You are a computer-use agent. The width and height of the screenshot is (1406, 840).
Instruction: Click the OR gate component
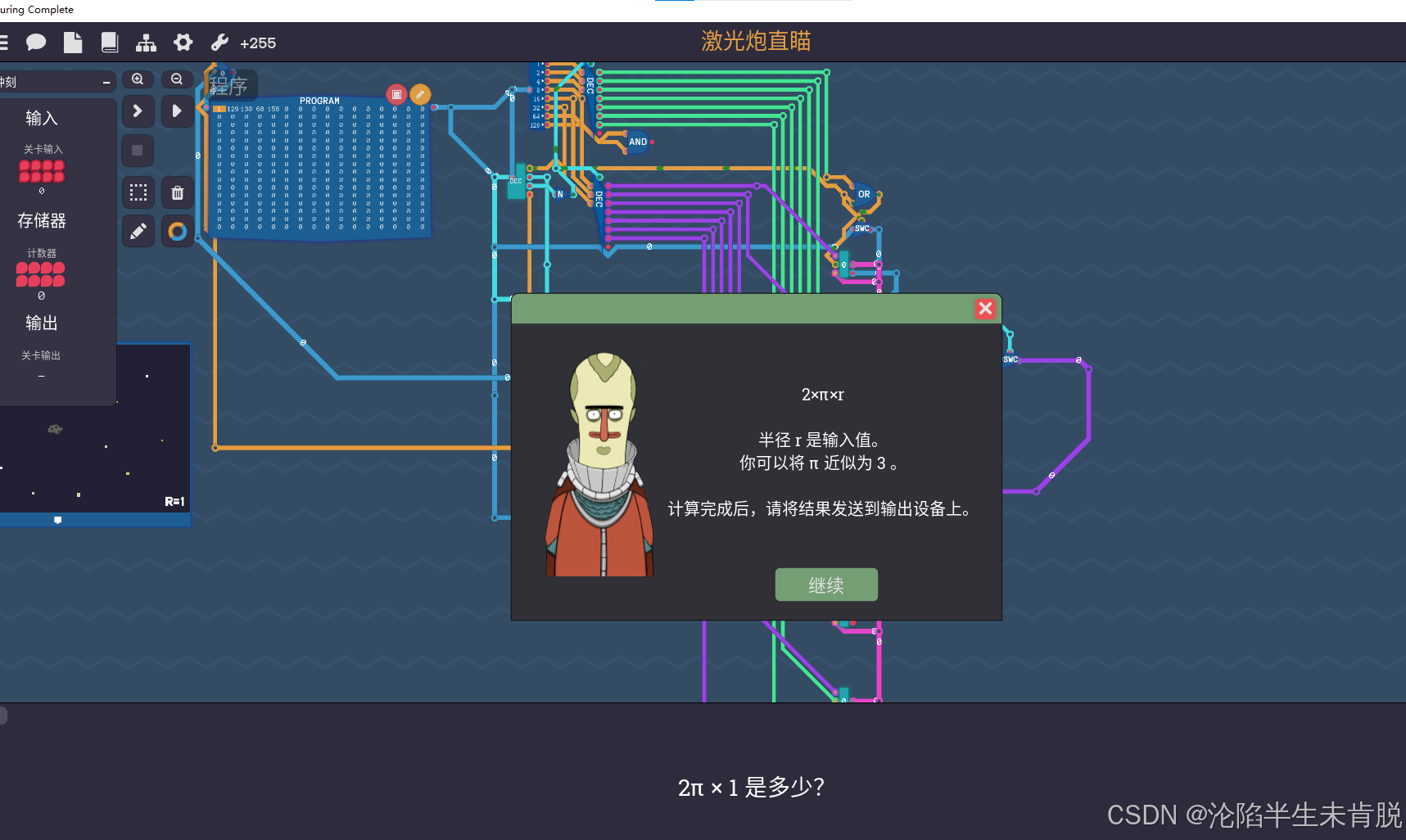pyautogui.click(x=864, y=194)
